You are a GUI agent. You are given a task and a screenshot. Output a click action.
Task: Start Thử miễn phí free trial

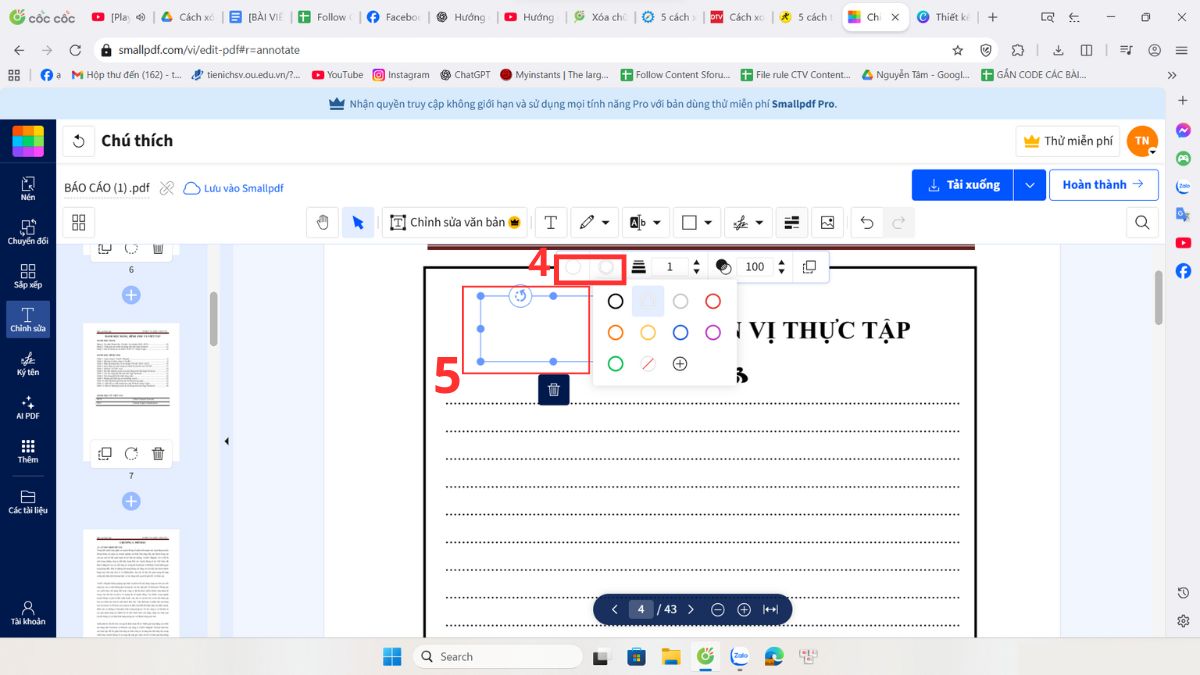click(1068, 141)
